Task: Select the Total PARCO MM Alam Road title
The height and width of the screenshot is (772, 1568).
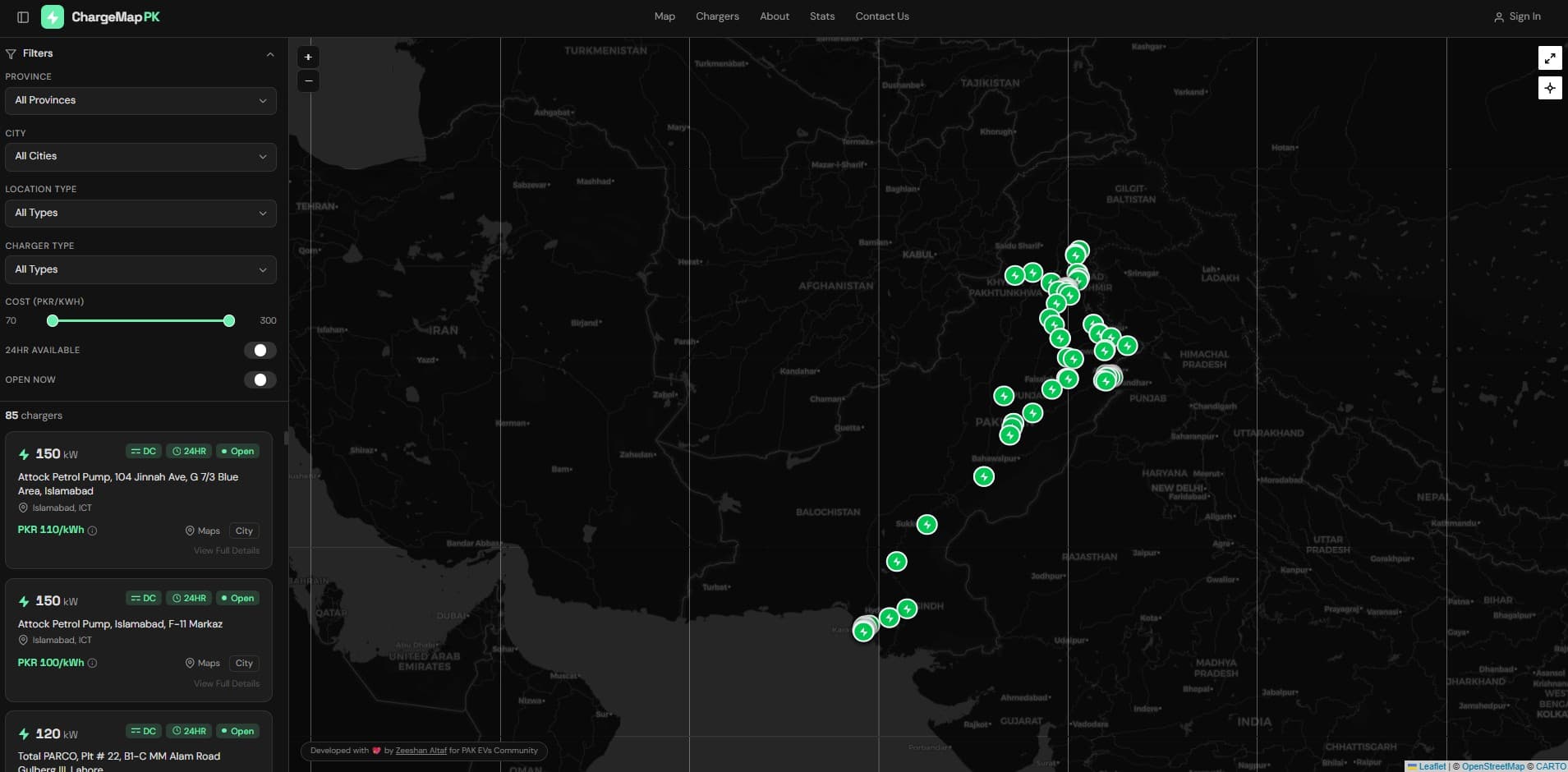Action: click(x=119, y=762)
